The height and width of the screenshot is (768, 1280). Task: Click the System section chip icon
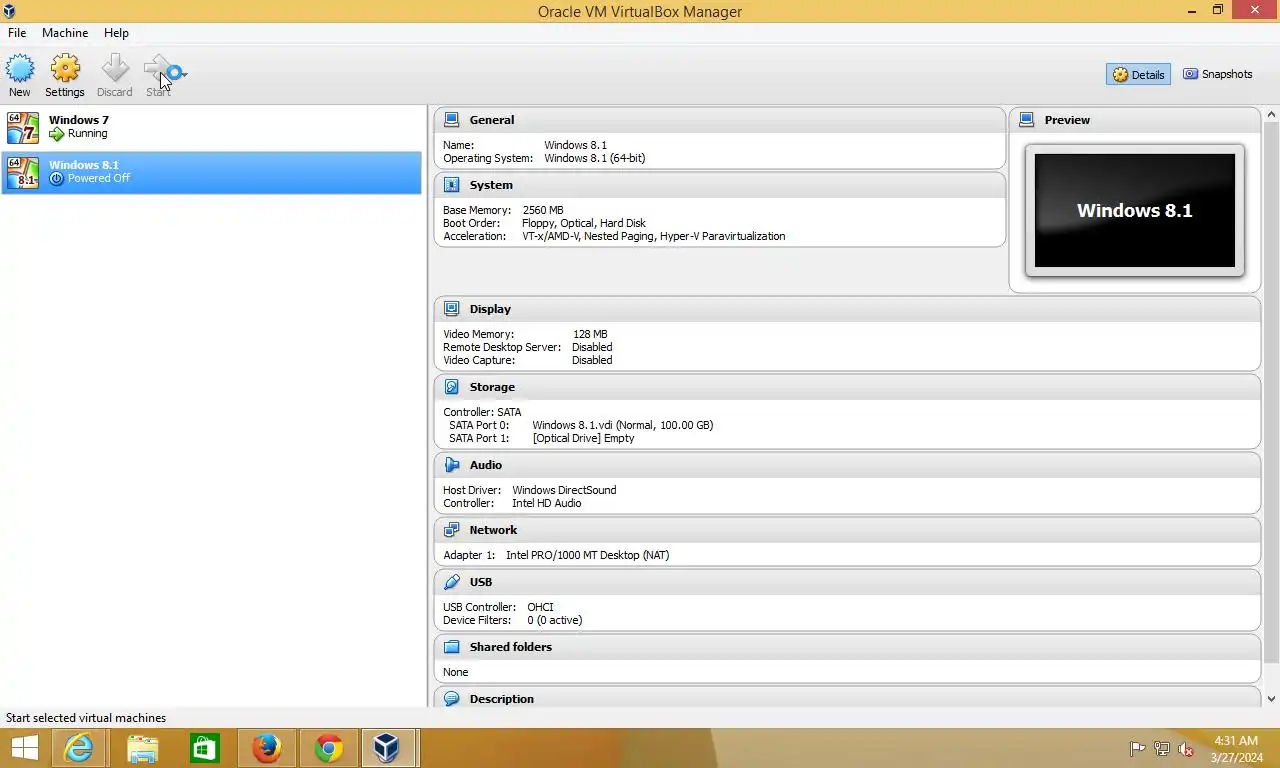[x=451, y=185]
